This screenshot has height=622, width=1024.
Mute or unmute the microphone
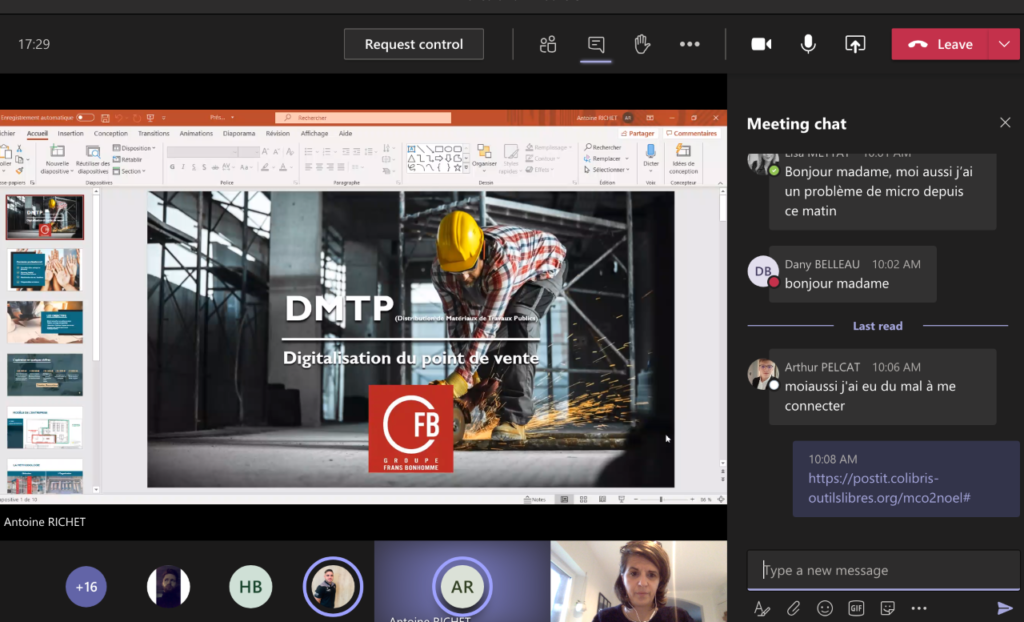pyautogui.click(x=808, y=44)
